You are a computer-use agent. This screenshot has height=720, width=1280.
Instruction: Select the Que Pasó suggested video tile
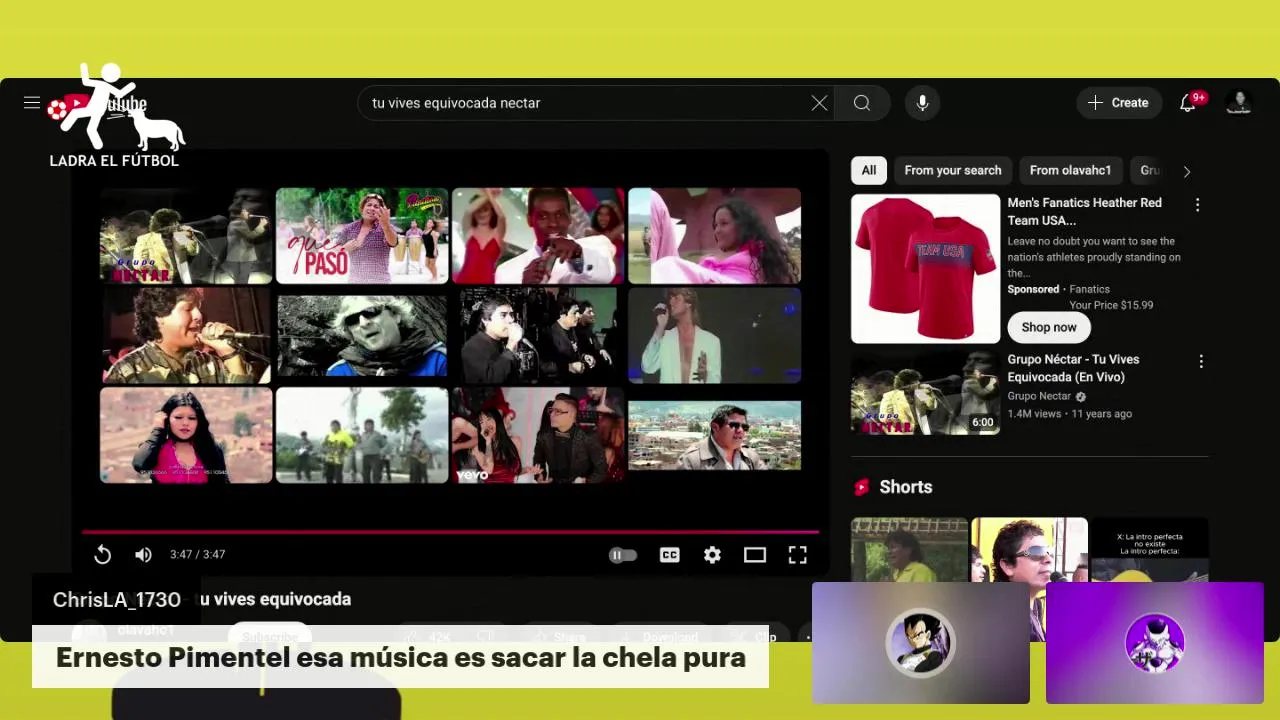(362, 236)
